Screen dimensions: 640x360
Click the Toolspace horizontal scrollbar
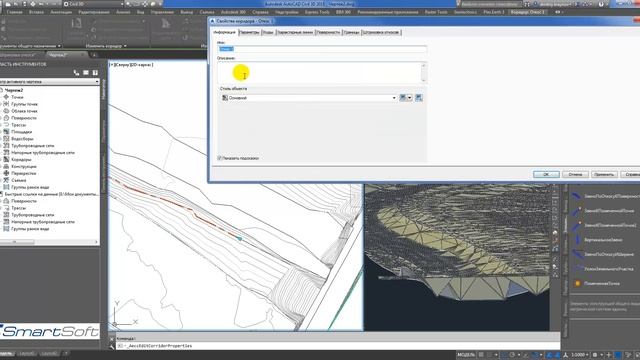click(x=50, y=242)
